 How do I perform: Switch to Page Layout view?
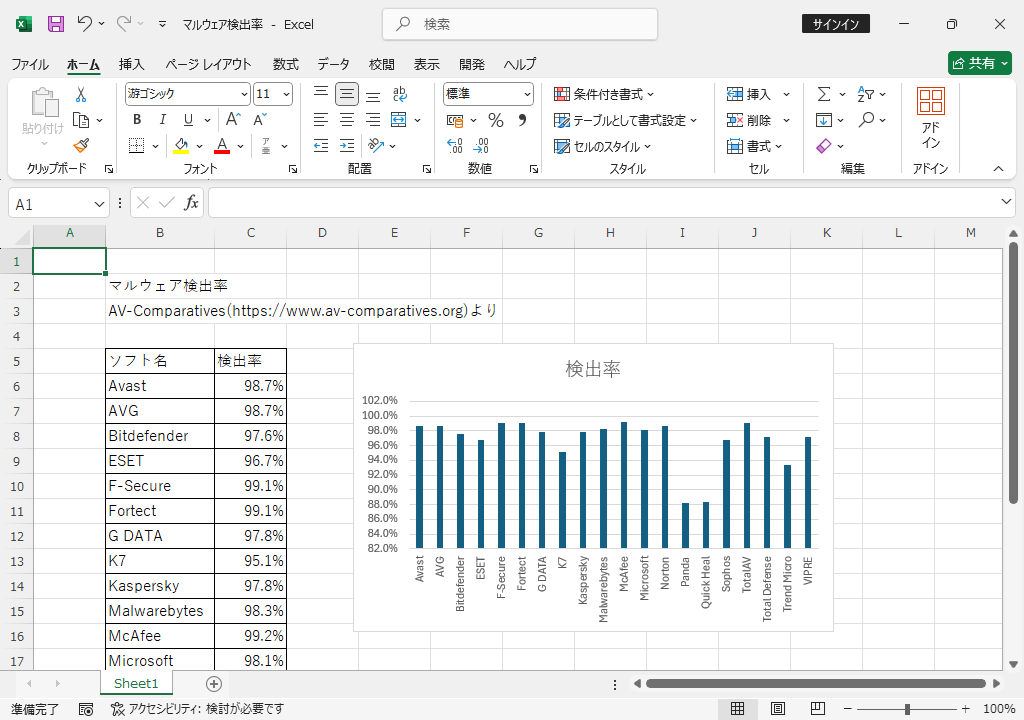click(x=777, y=709)
